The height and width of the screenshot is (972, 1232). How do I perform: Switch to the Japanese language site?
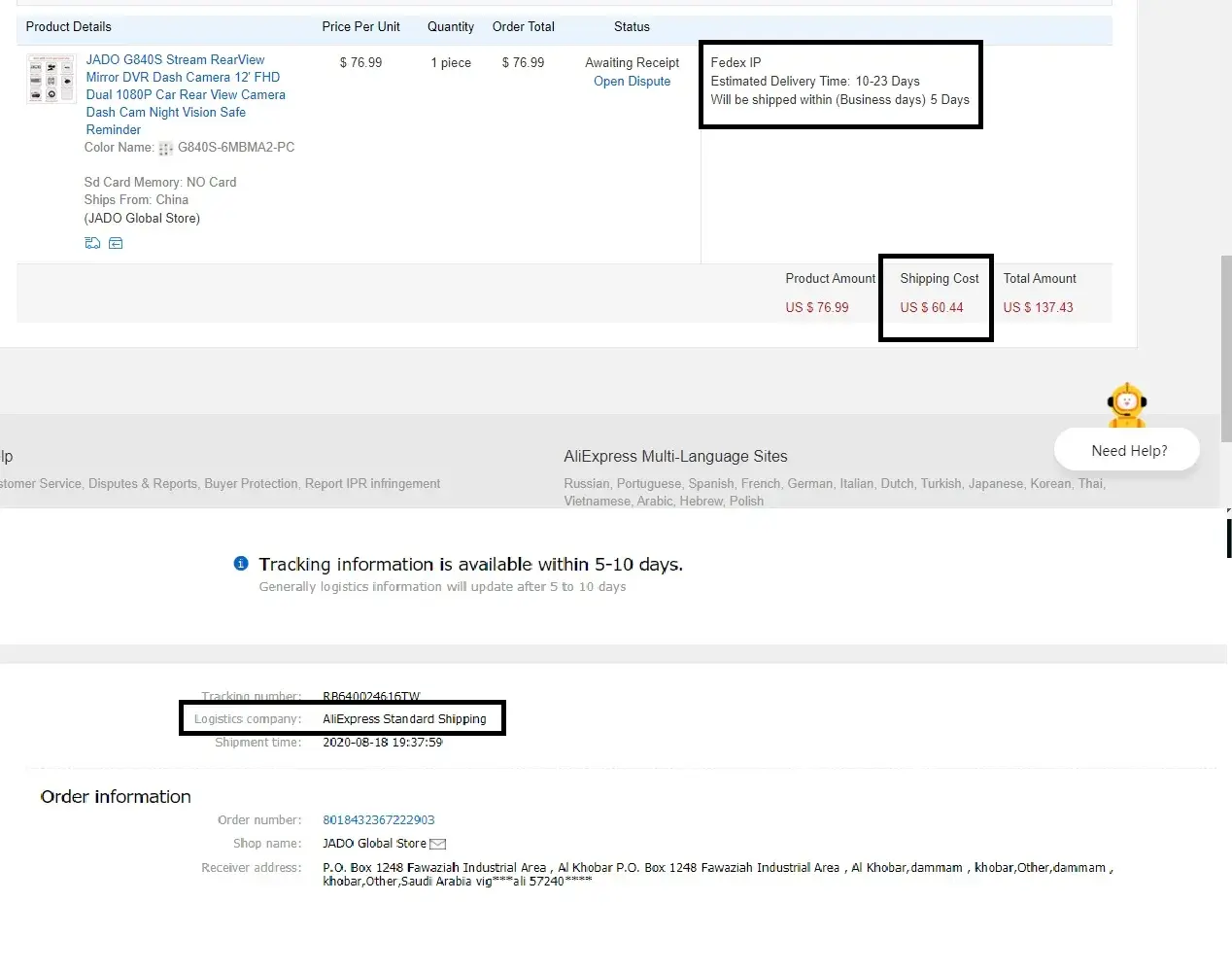click(x=996, y=483)
